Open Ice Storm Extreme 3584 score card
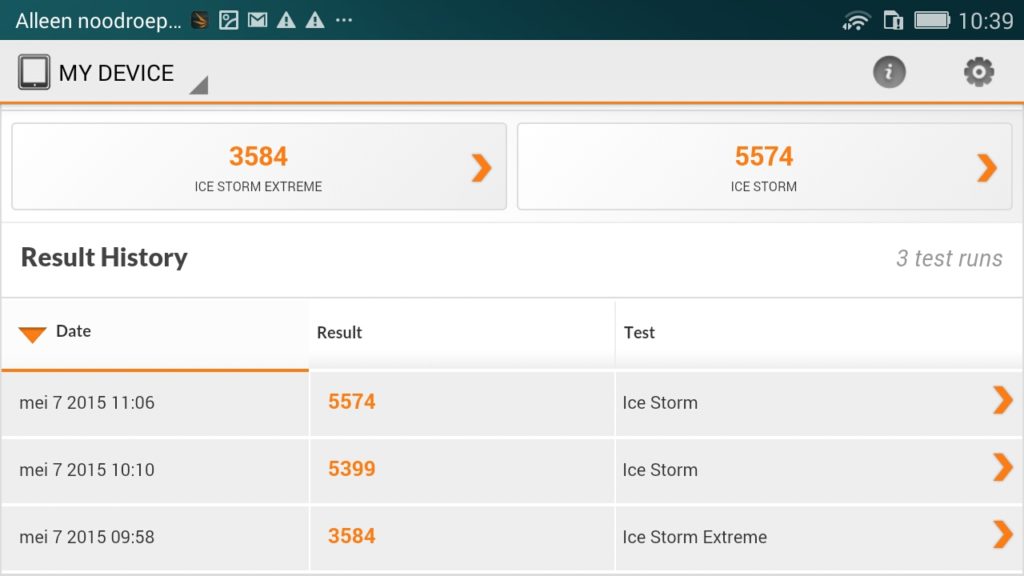1024x576 pixels. coord(259,167)
